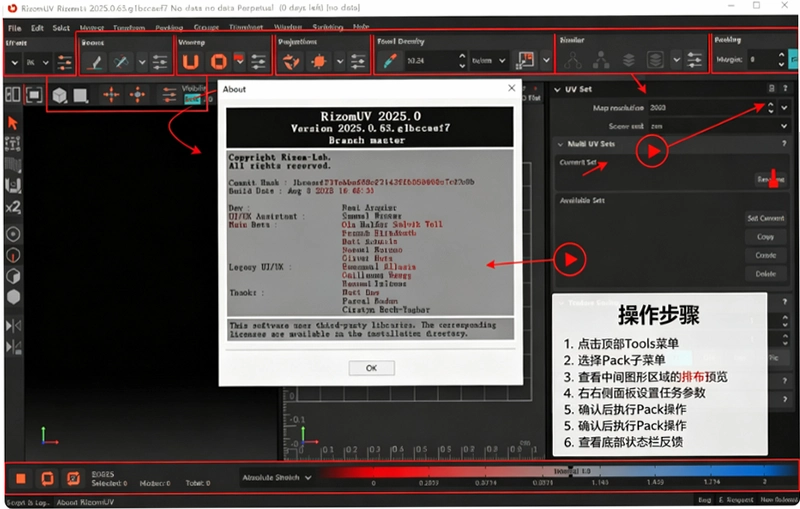Open the Seams group dropdown arrow
The width and height of the screenshot is (800, 509).
tap(142, 62)
